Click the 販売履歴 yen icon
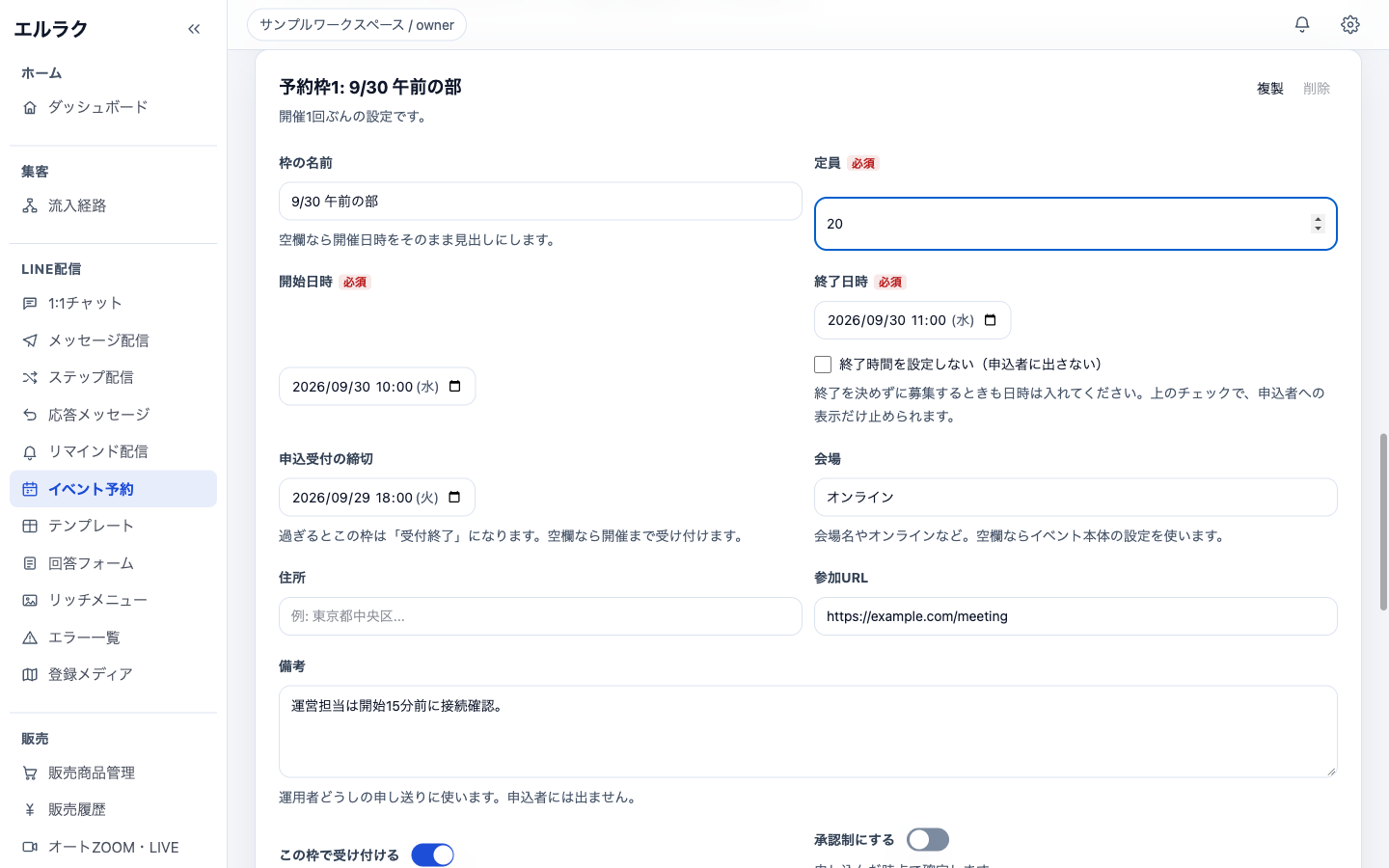Image resolution: width=1389 pixels, height=868 pixels. [30, 810]
